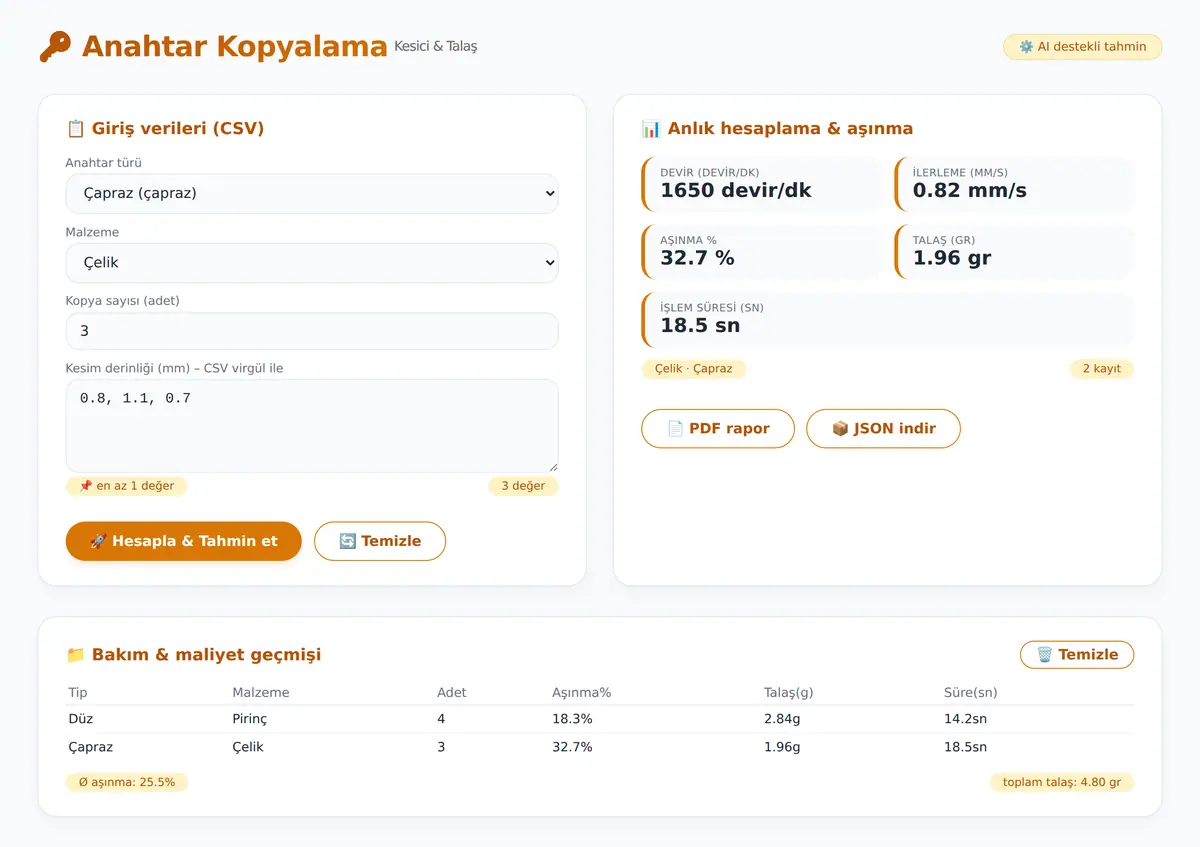The image size is (1200, 847).
Task: Click the bar chart icon beside Anlık hesaplama
Action: pyautogui.click(x=651, y=128)
